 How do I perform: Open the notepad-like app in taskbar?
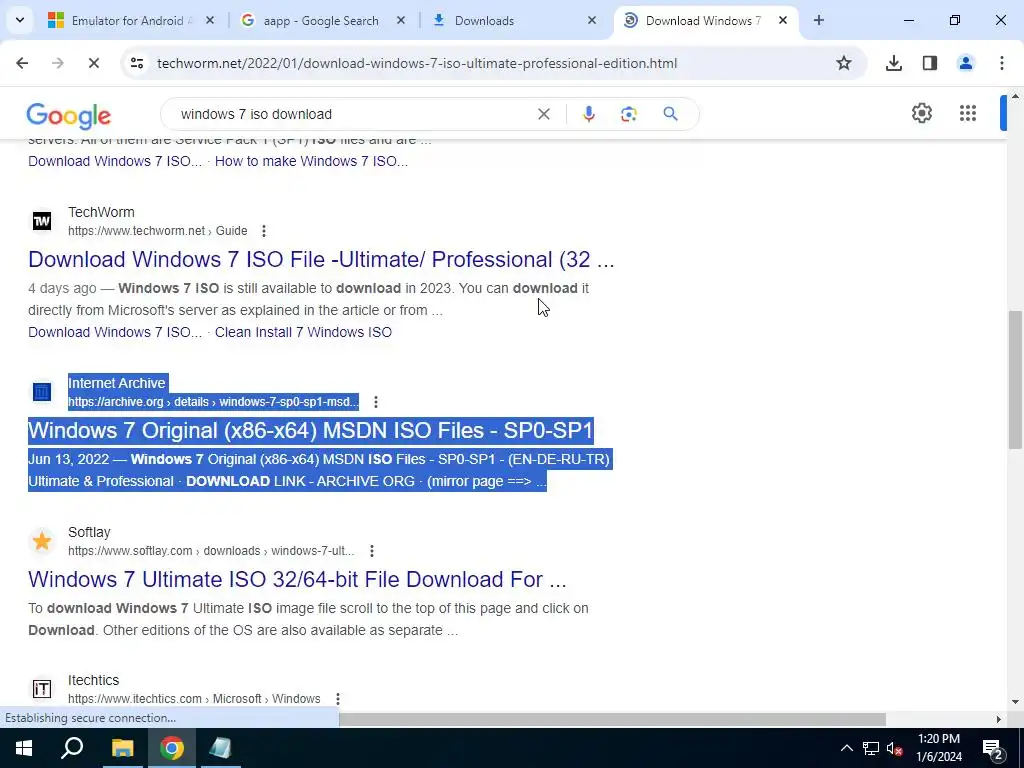220,748
